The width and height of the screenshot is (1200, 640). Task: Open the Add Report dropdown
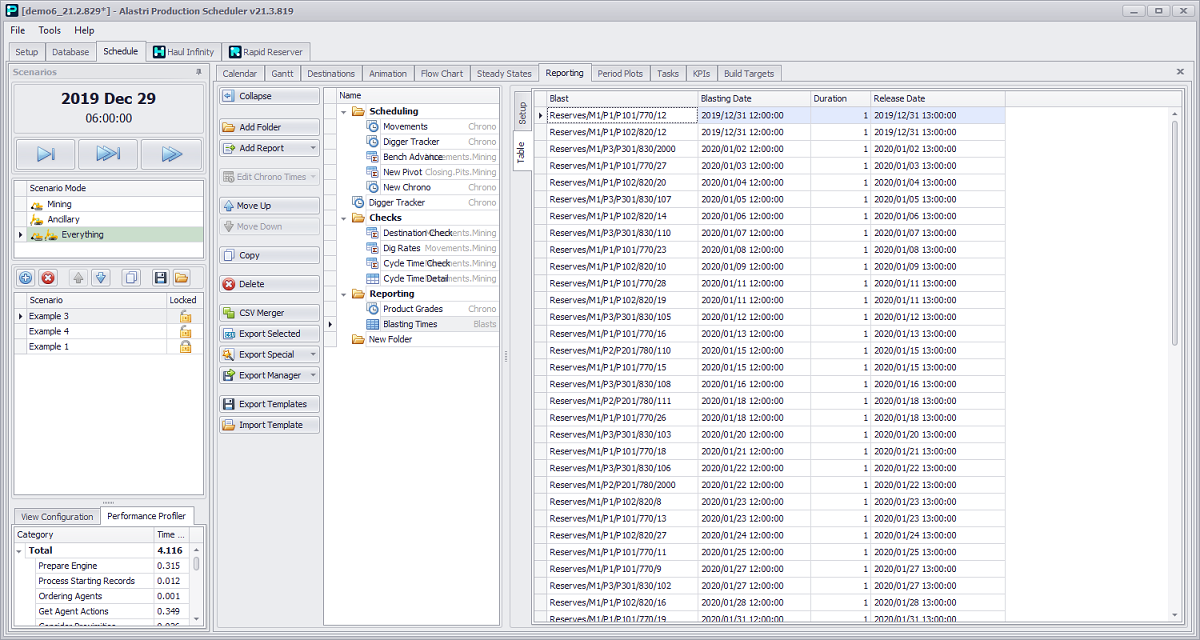point(313,148)
